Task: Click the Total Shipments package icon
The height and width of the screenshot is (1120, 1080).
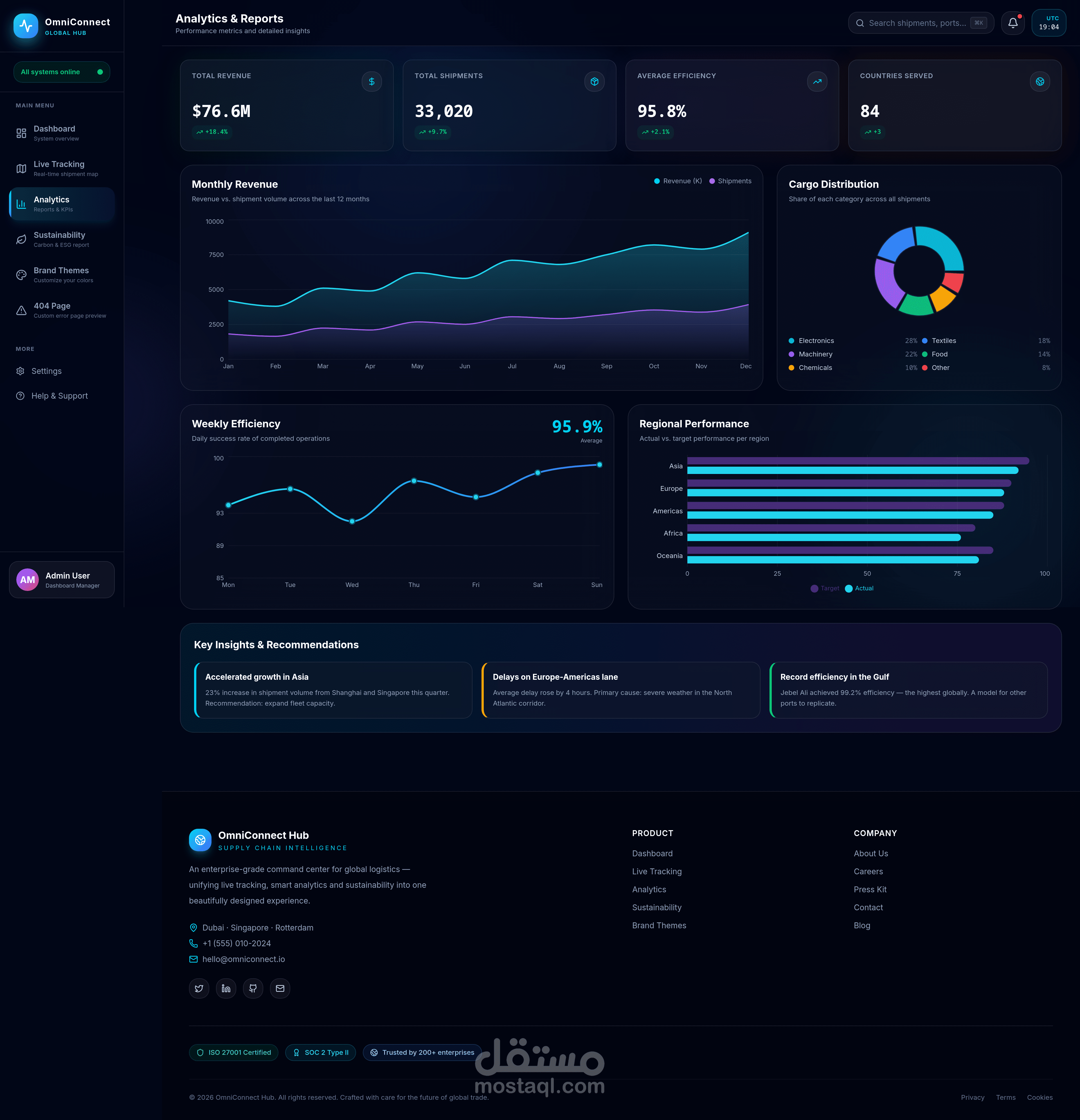Action: coord(595,82)
